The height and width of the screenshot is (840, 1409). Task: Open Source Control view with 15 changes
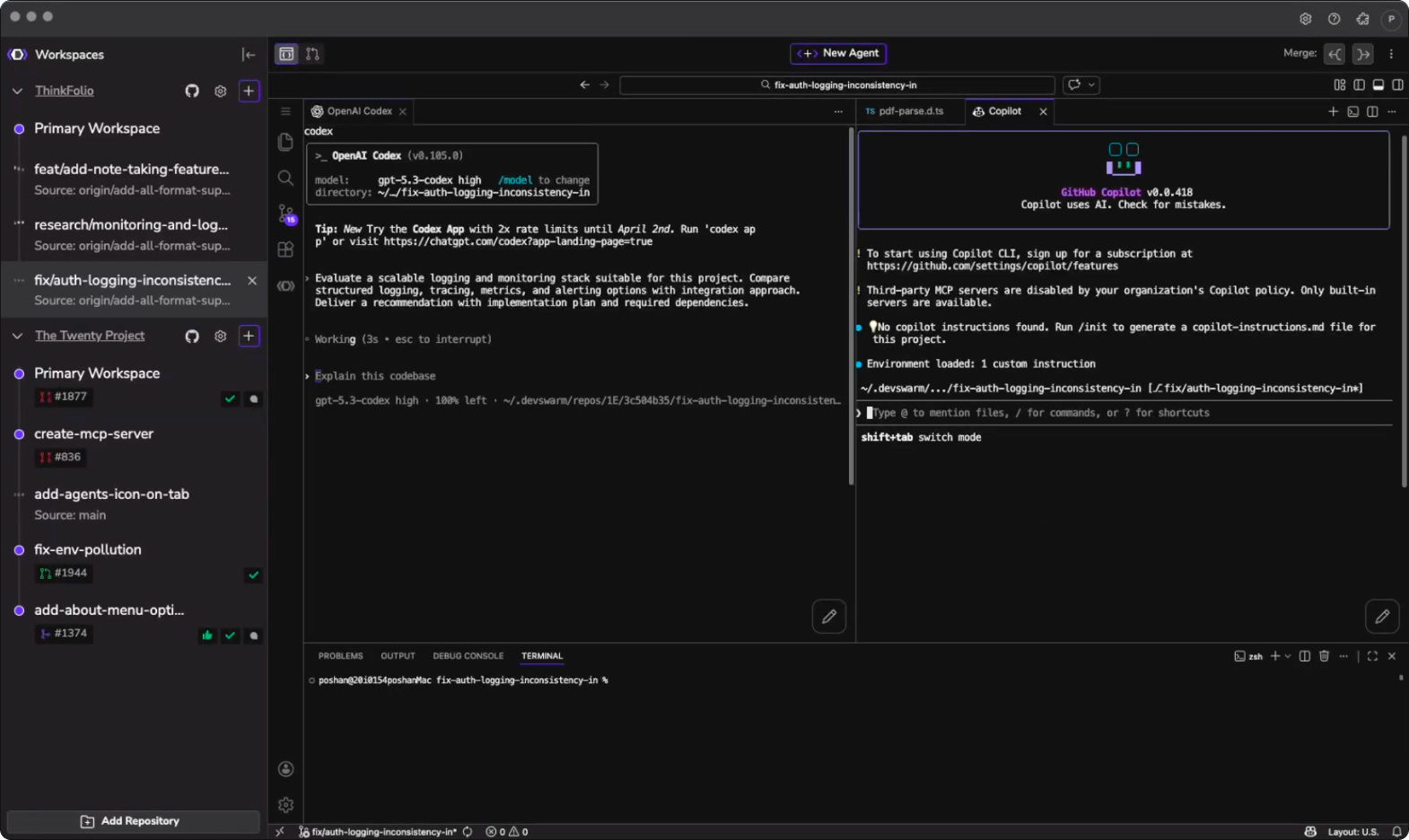coord(286,214)
